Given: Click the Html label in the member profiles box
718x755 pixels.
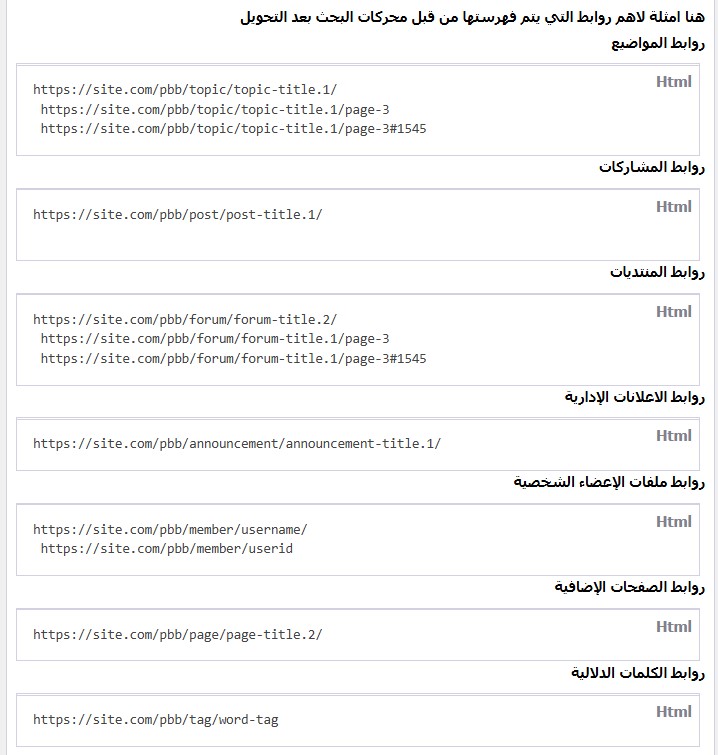Looking at the screenshot, I should [673, 521].
